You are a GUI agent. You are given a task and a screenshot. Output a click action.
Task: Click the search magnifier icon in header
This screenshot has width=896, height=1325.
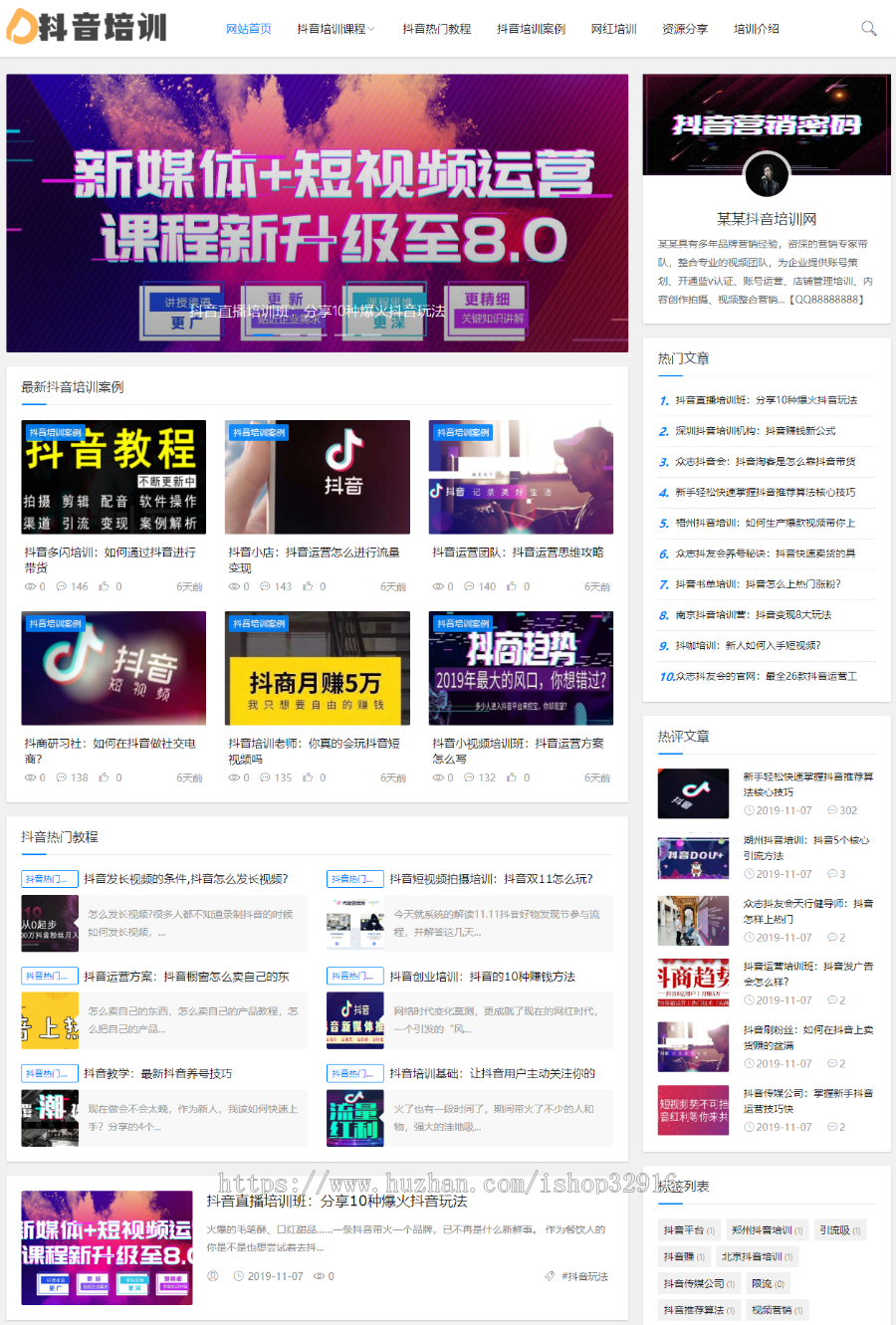(868, 29)
